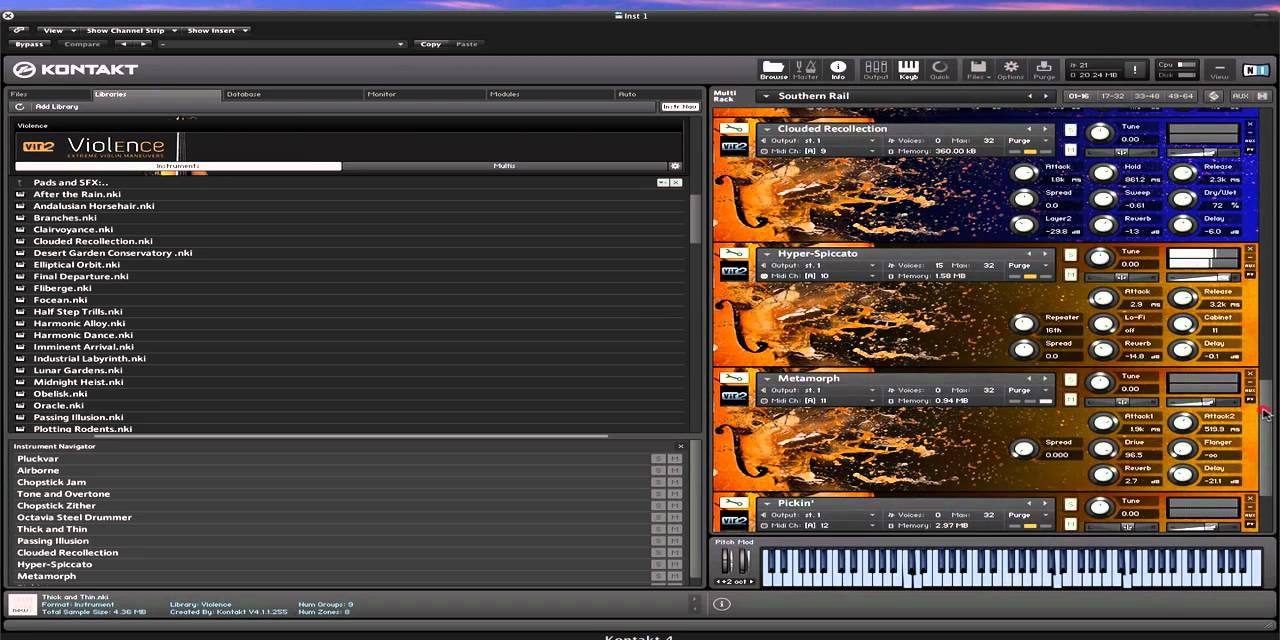Select rack page 33-48
This screenshot has width=1280, height=640.
[x=1146, y=96]
